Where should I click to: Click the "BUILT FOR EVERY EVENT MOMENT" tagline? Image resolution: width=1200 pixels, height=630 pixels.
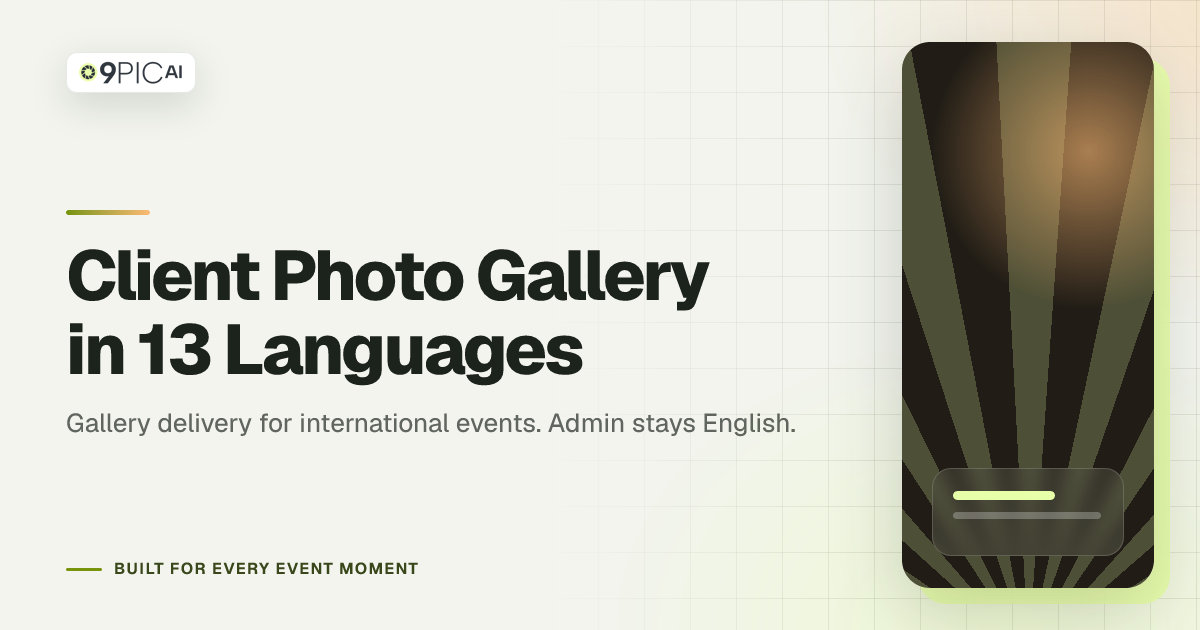pyautogui.click(x=266, y=569)
